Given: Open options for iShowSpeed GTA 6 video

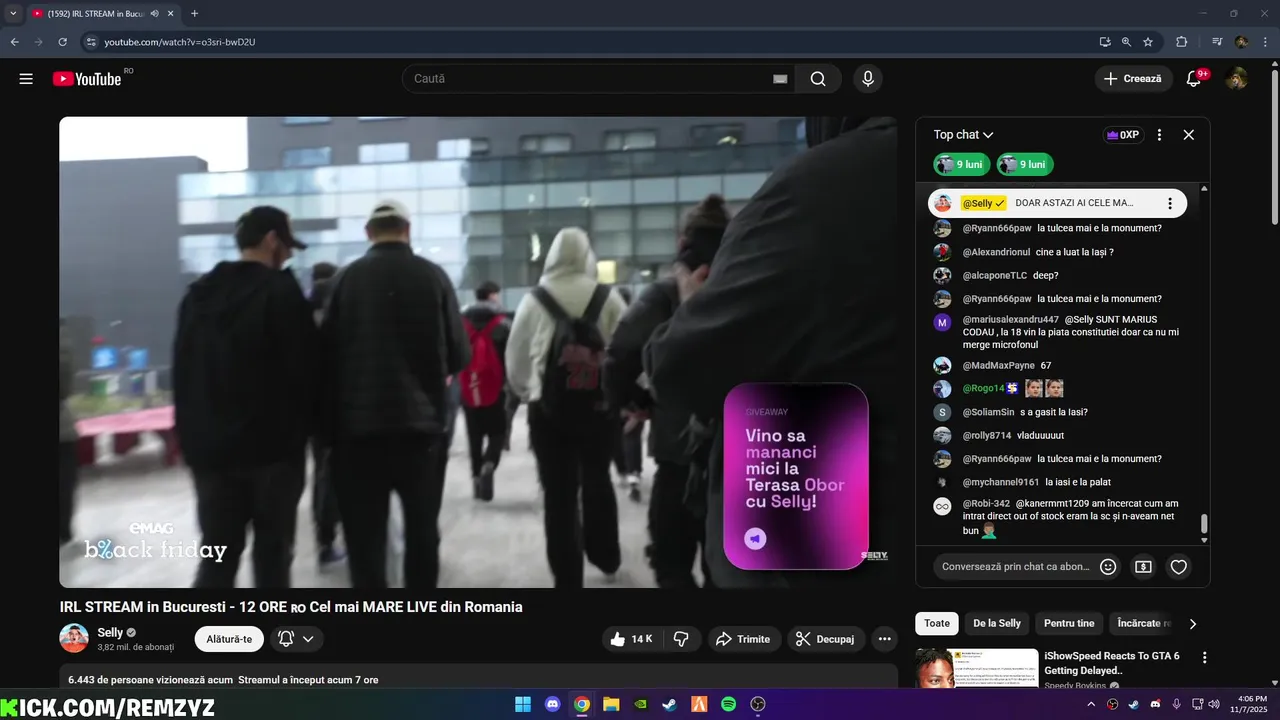Looking at the screenshot, I should pyautogui.click(x=1204, y=658).
